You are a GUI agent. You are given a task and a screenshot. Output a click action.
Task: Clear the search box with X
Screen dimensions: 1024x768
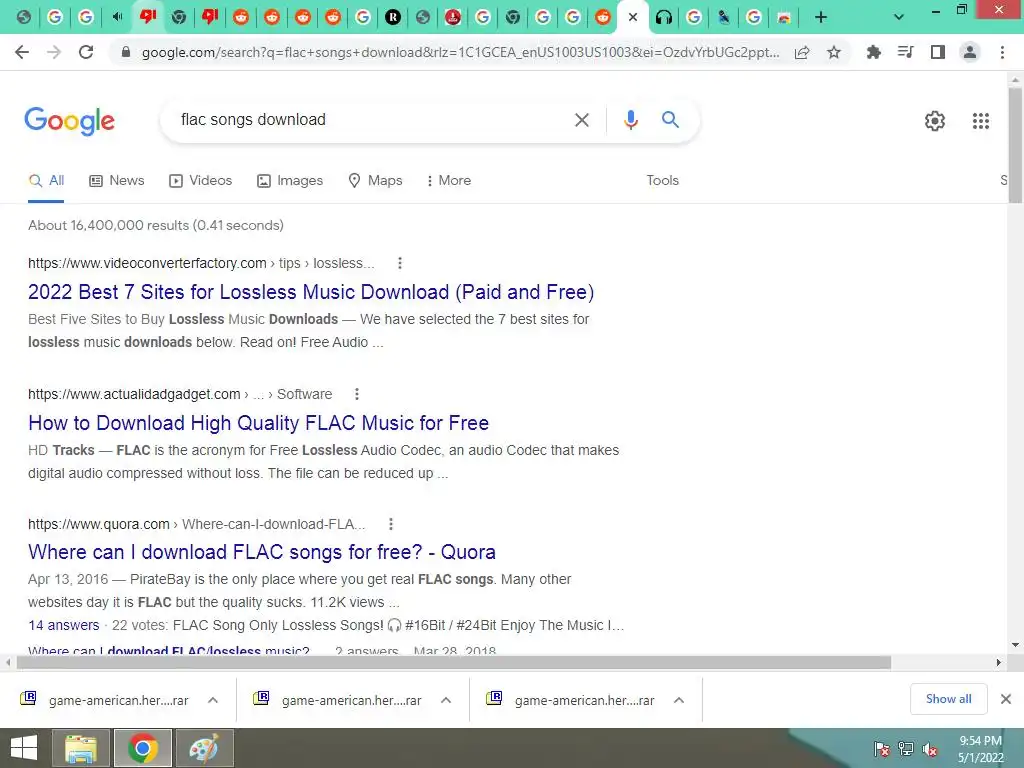pyautogui.click(x=581, y=120)
